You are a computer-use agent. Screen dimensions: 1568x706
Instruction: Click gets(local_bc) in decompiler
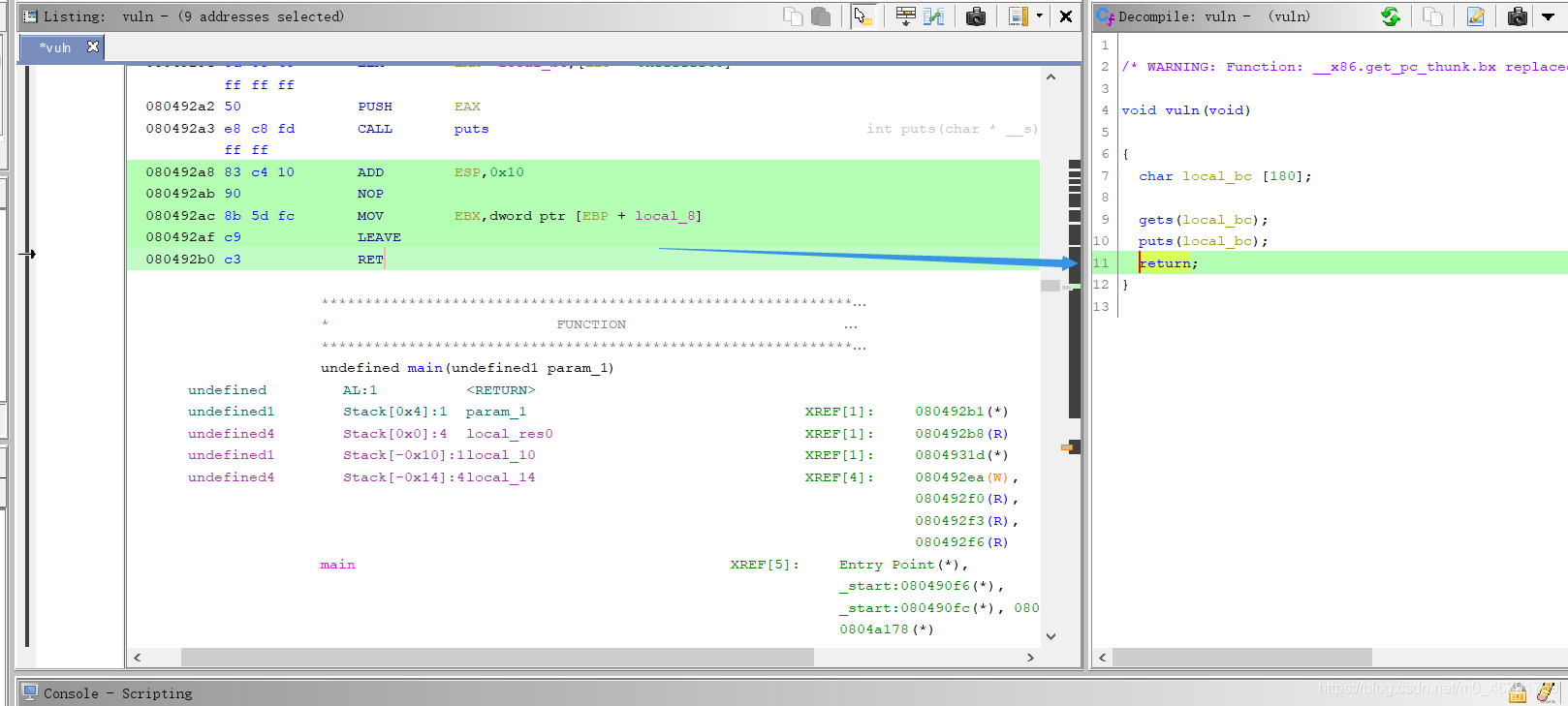pyautogui.click(x=1203, y=220)
